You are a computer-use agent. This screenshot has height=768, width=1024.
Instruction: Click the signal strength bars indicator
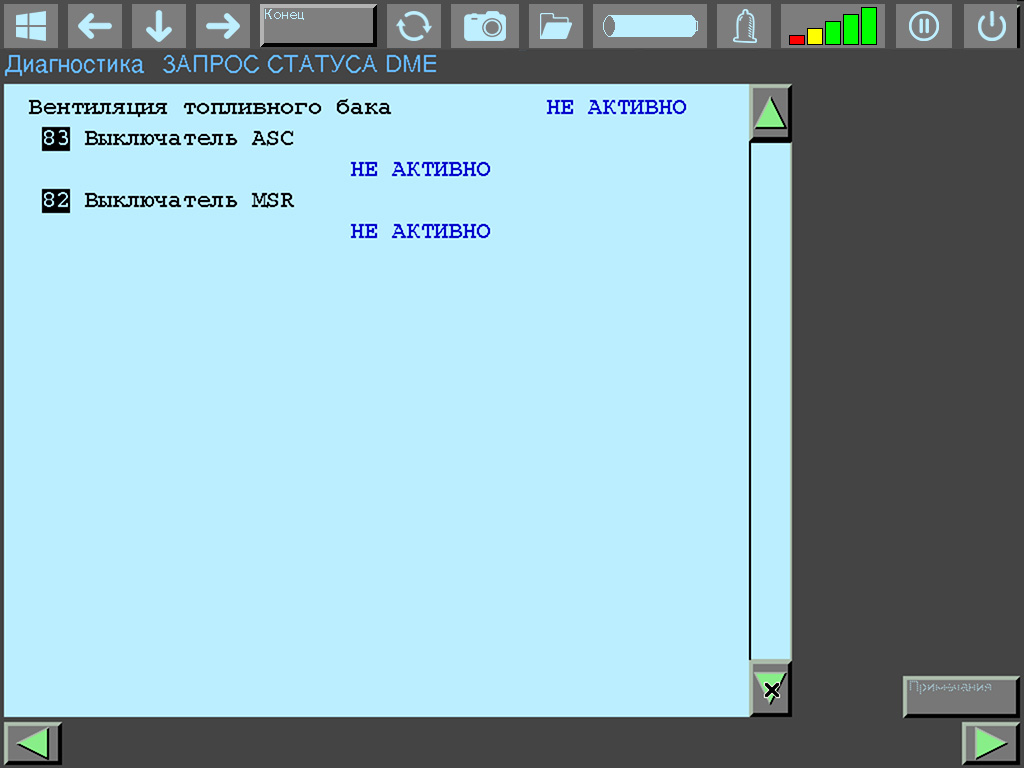tap(833, 26)
